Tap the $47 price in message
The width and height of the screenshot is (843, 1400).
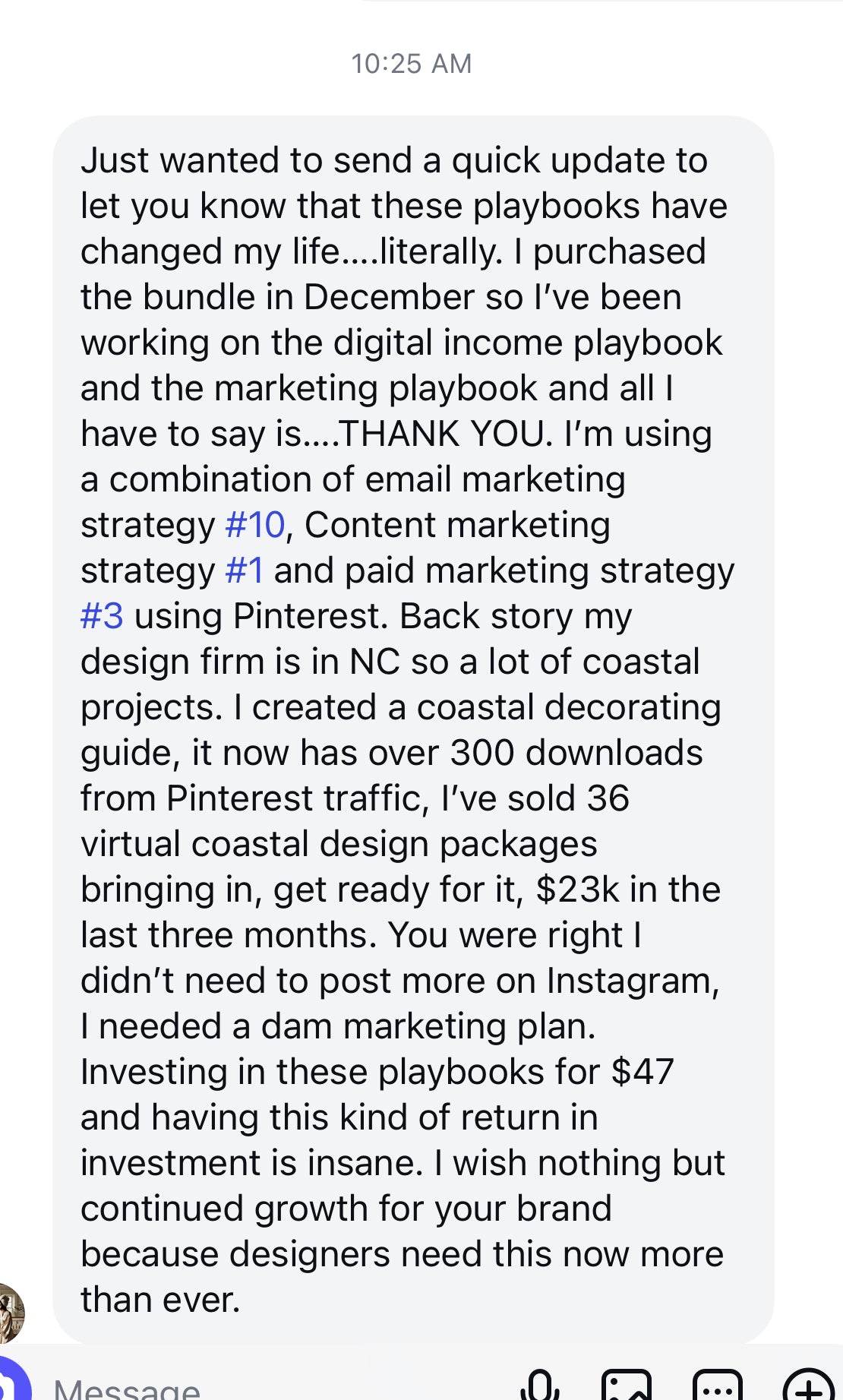pyautogui.click(x=643, y=1072)
